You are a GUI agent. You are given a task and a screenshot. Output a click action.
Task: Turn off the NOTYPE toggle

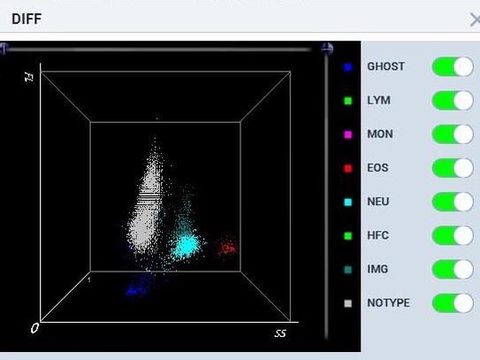453,303
